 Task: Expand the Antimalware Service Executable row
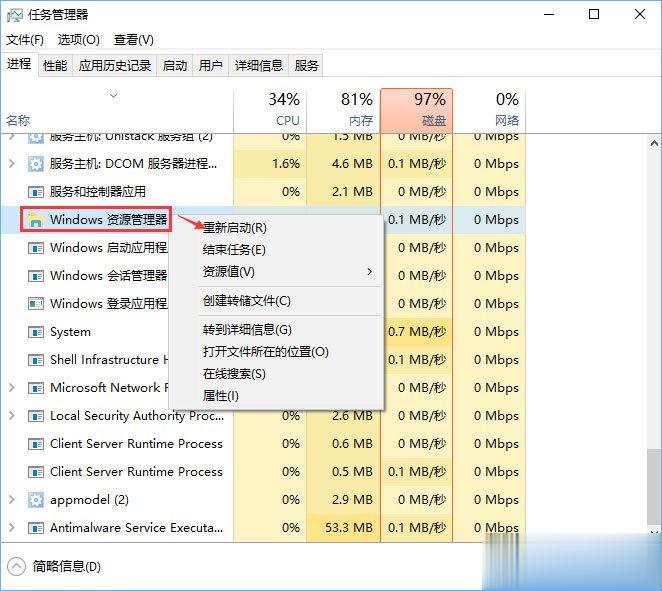pos(12,528)
